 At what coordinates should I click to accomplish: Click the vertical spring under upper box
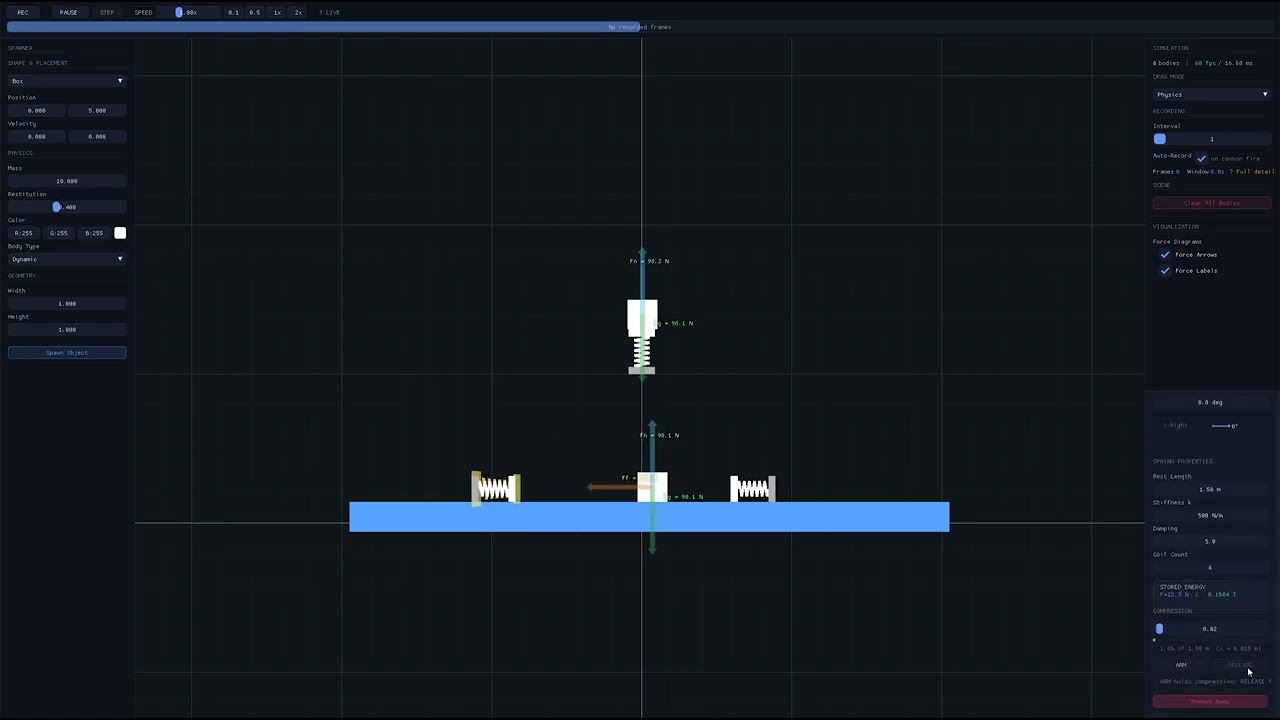point(642,353)
